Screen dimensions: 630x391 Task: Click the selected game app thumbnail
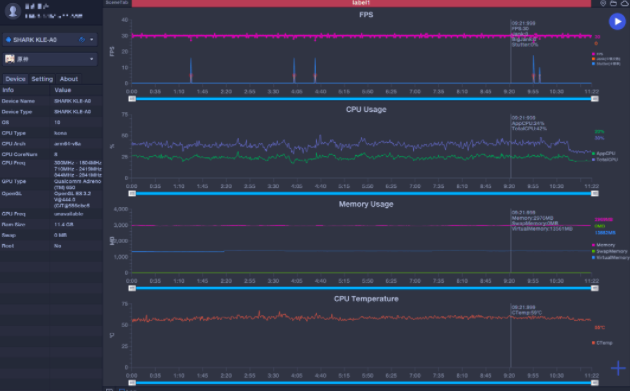pos(10,59)
